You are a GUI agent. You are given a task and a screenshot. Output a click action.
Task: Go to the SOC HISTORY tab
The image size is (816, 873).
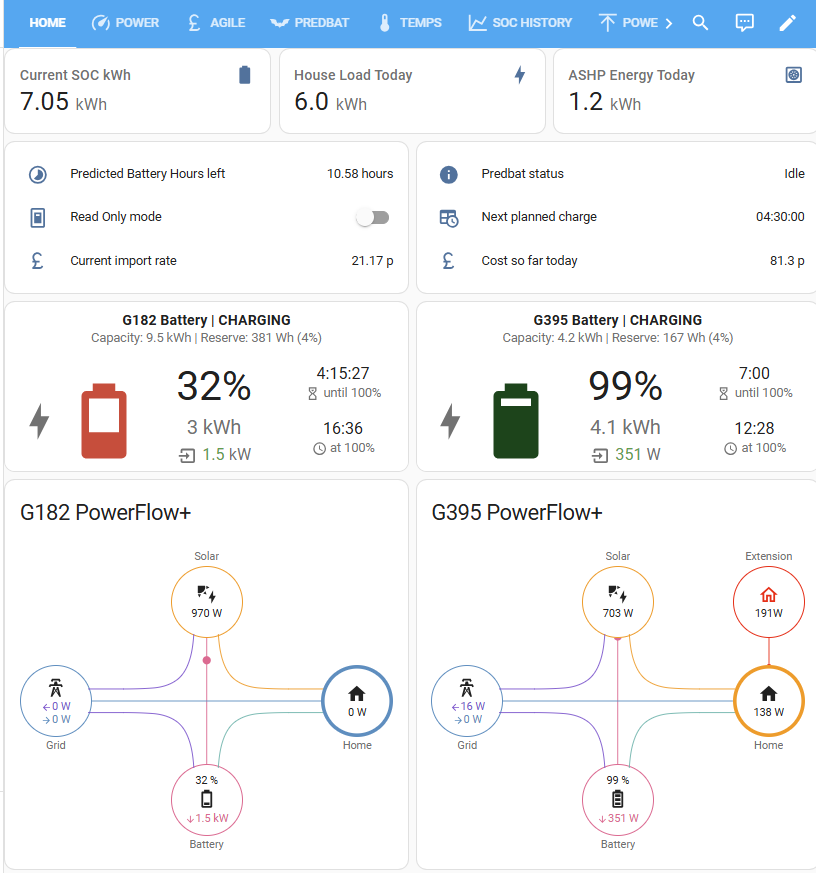520,23
